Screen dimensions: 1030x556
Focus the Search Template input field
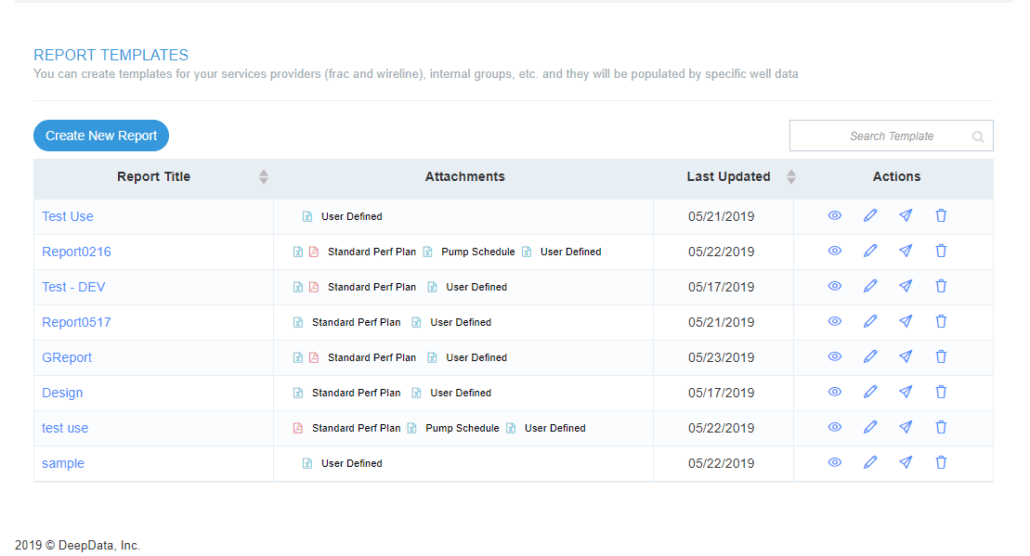point(891,136)
